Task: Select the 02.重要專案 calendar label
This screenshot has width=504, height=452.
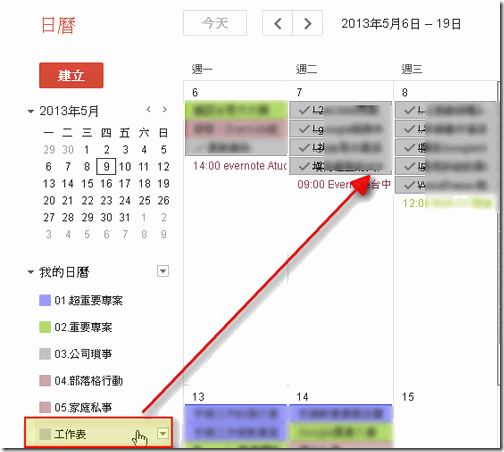Action: tap(83, 327)
